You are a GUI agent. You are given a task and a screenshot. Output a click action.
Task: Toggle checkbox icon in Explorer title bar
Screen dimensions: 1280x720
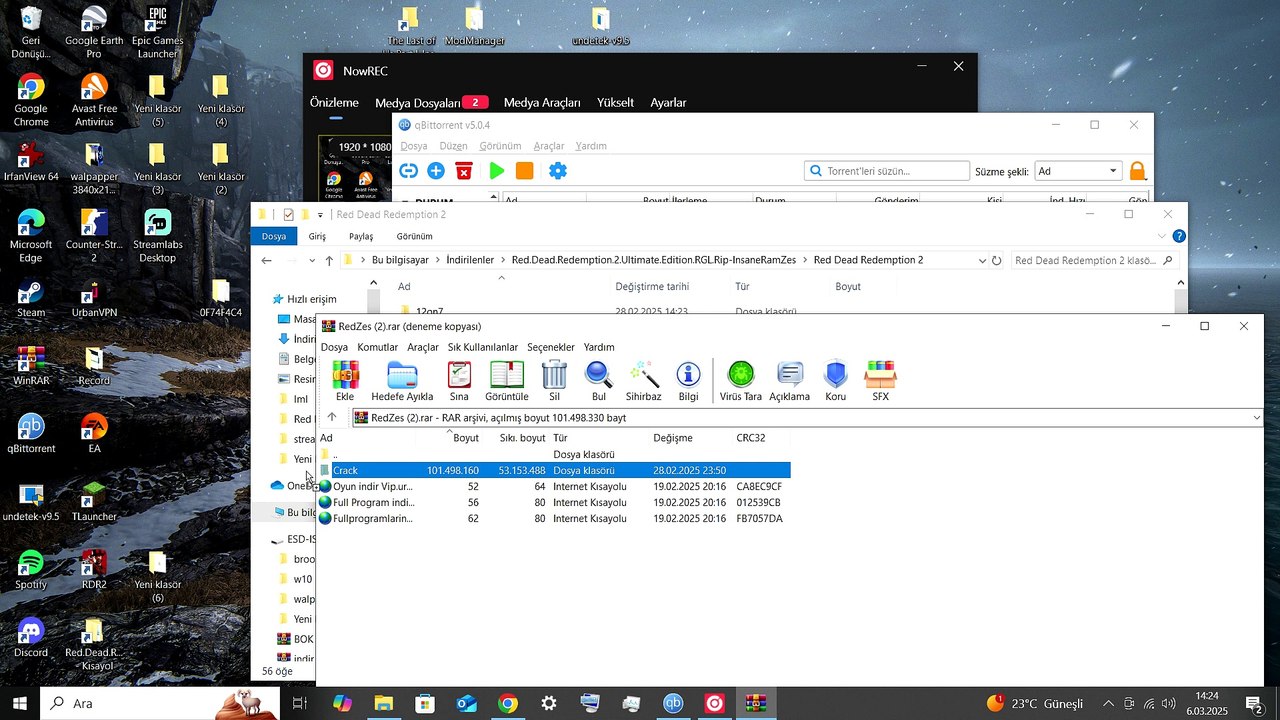click(x=289, y=215)
